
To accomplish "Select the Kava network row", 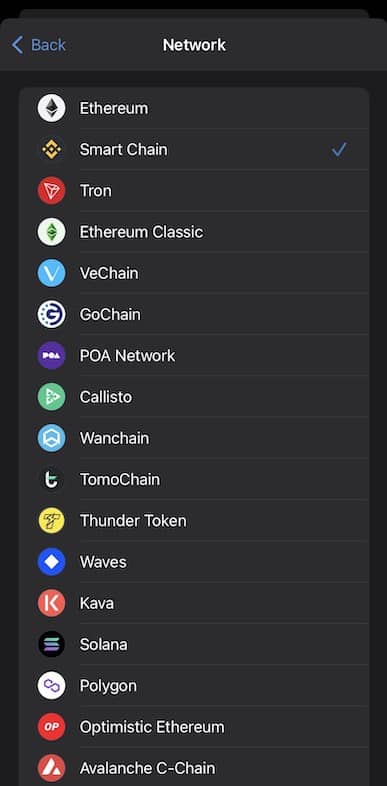I will tap(194, 603).
